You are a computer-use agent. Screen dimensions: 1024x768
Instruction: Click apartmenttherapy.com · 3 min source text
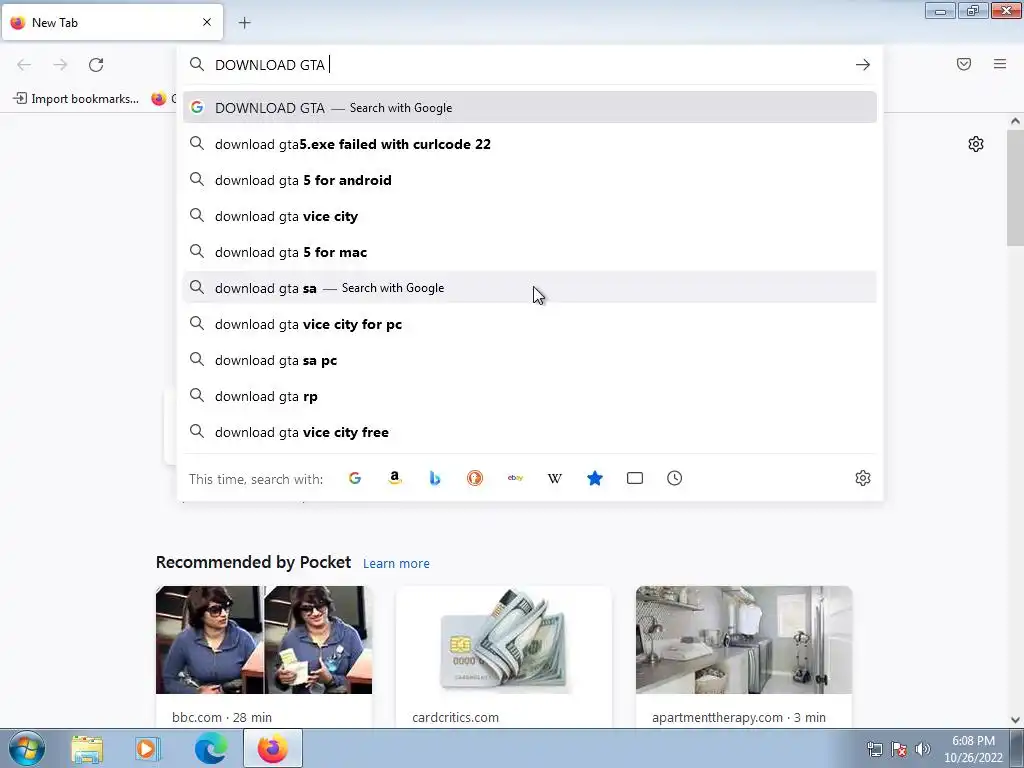tap(739, 717)
